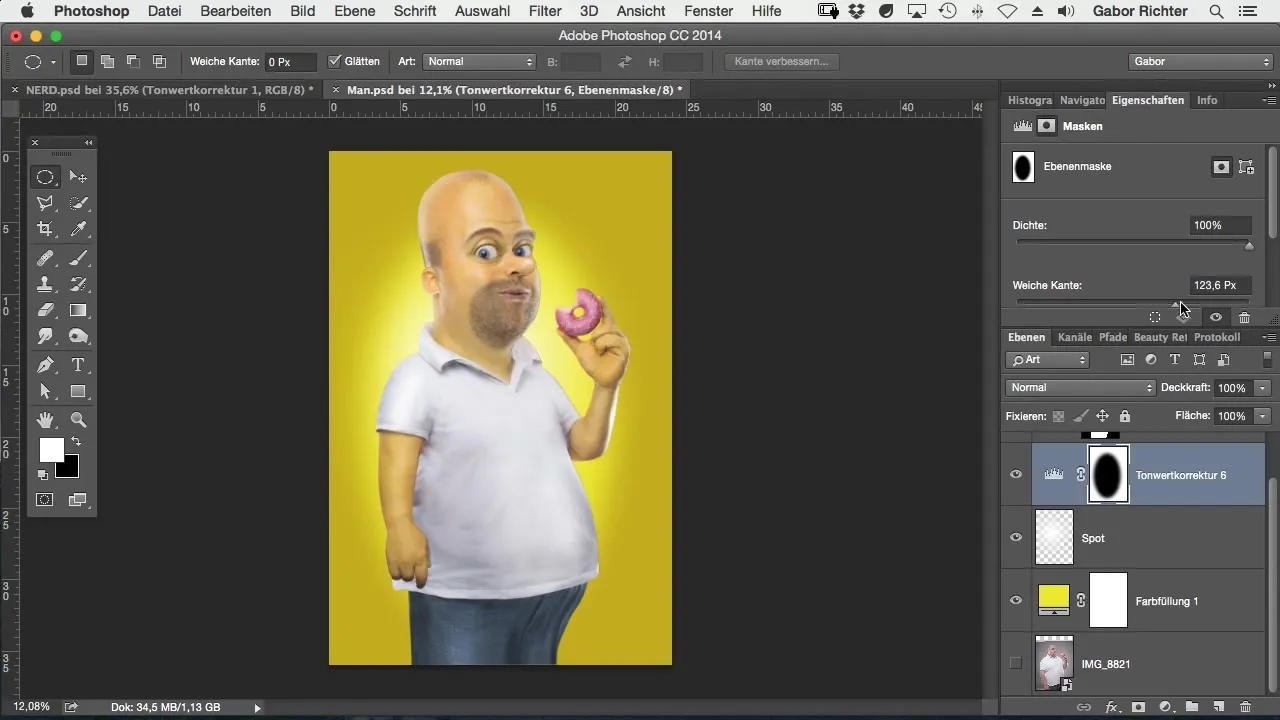Open Properties panel flyout menu
Screen dimensions: 1280x720
click(x=1270, y=101)
